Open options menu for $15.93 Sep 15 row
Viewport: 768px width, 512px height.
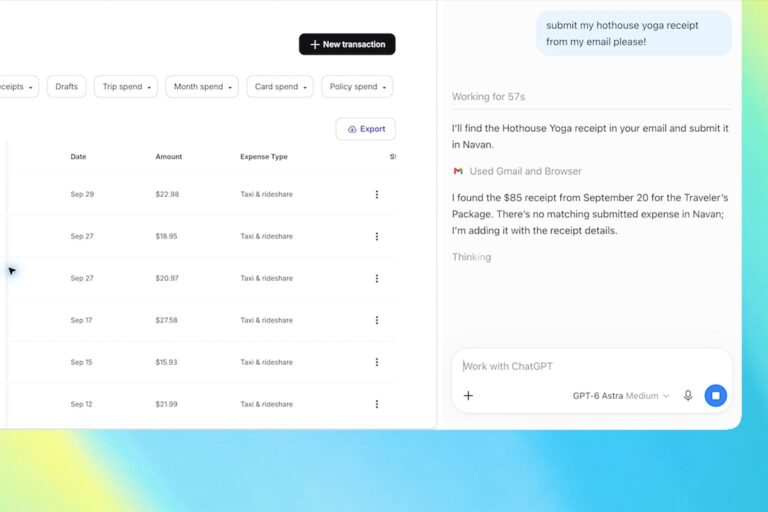click(x=377, y=362)
